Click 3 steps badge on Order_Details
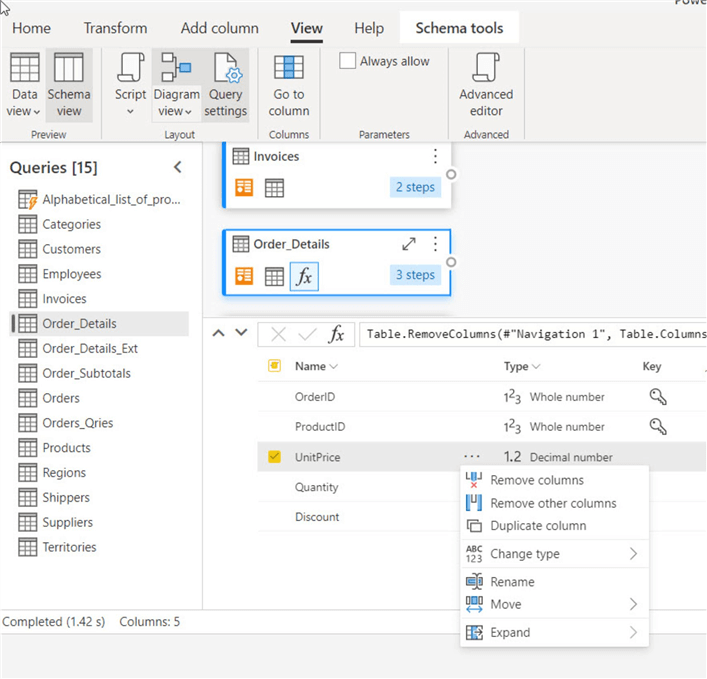The width and height of the screenshot is (707, 679). click(x=414, y=275)
